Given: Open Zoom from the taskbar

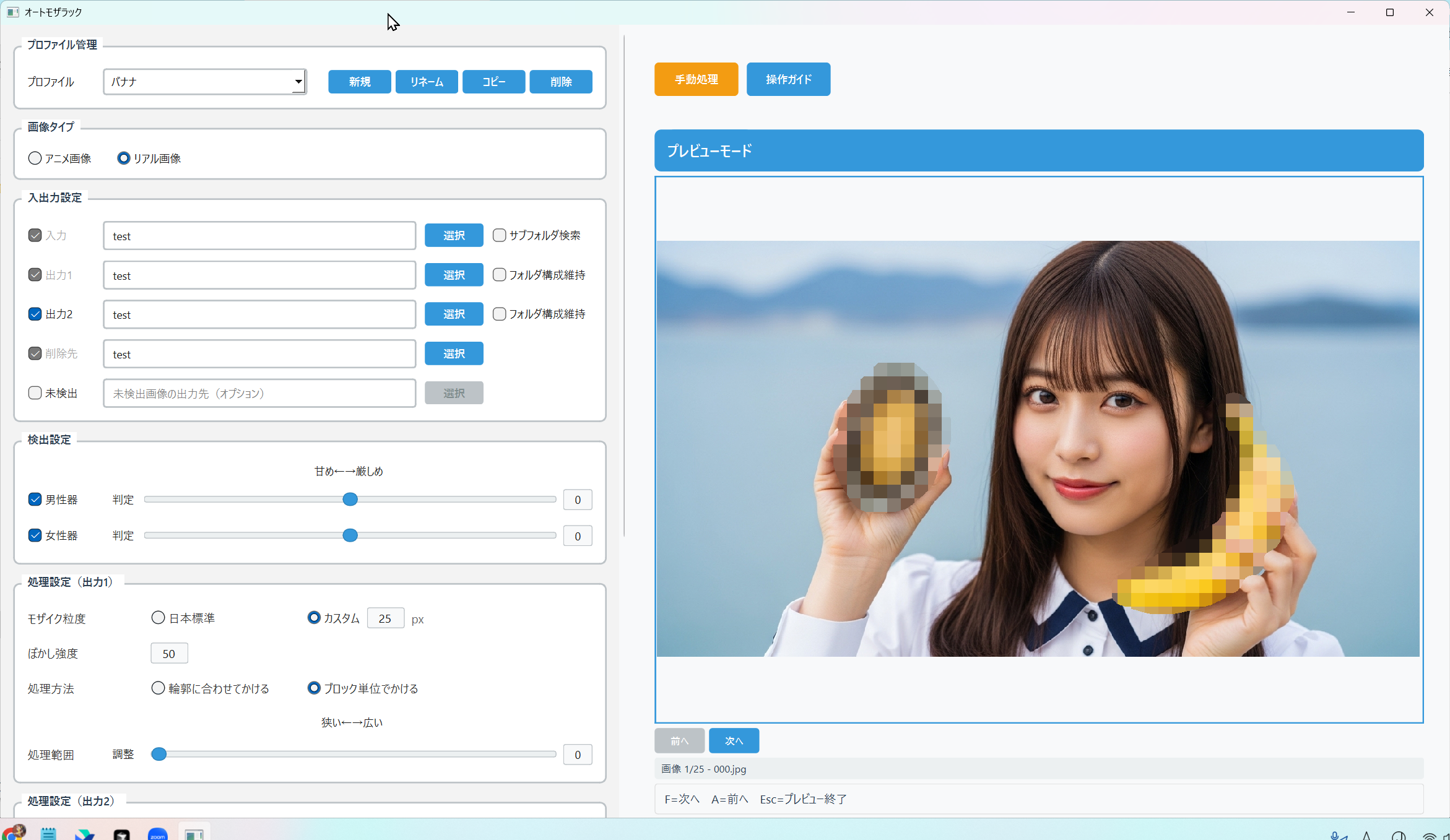Looking at the screenshot, I should [158, 834].
